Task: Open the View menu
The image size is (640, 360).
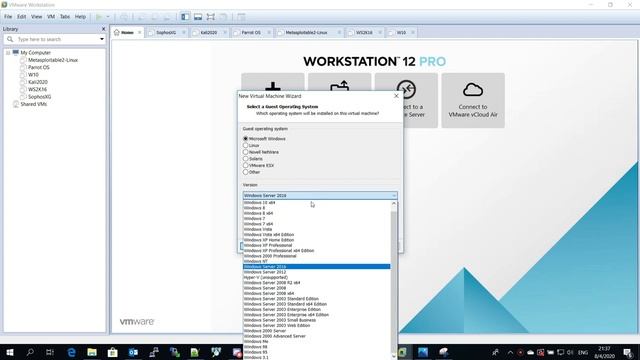Action: click(x=37, y=17)
